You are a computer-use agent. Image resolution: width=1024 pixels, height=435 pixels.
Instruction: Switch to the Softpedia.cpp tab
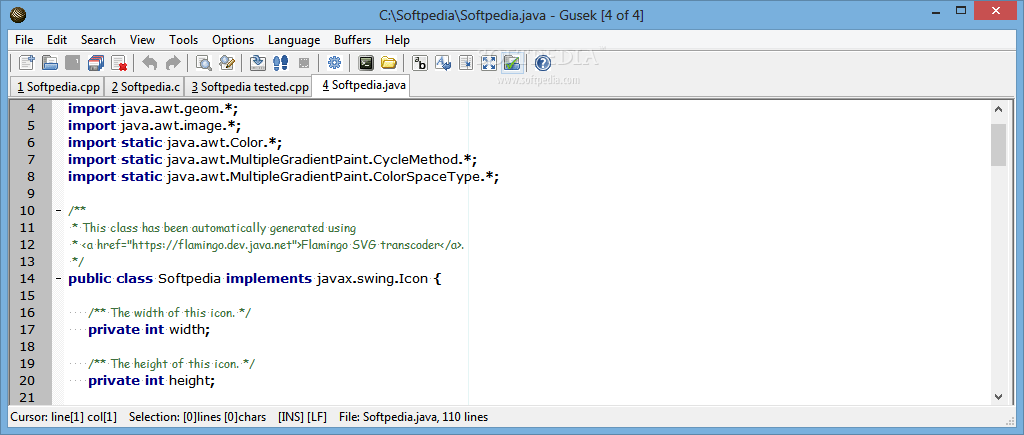pyautogui.click(x=58, y=87)
